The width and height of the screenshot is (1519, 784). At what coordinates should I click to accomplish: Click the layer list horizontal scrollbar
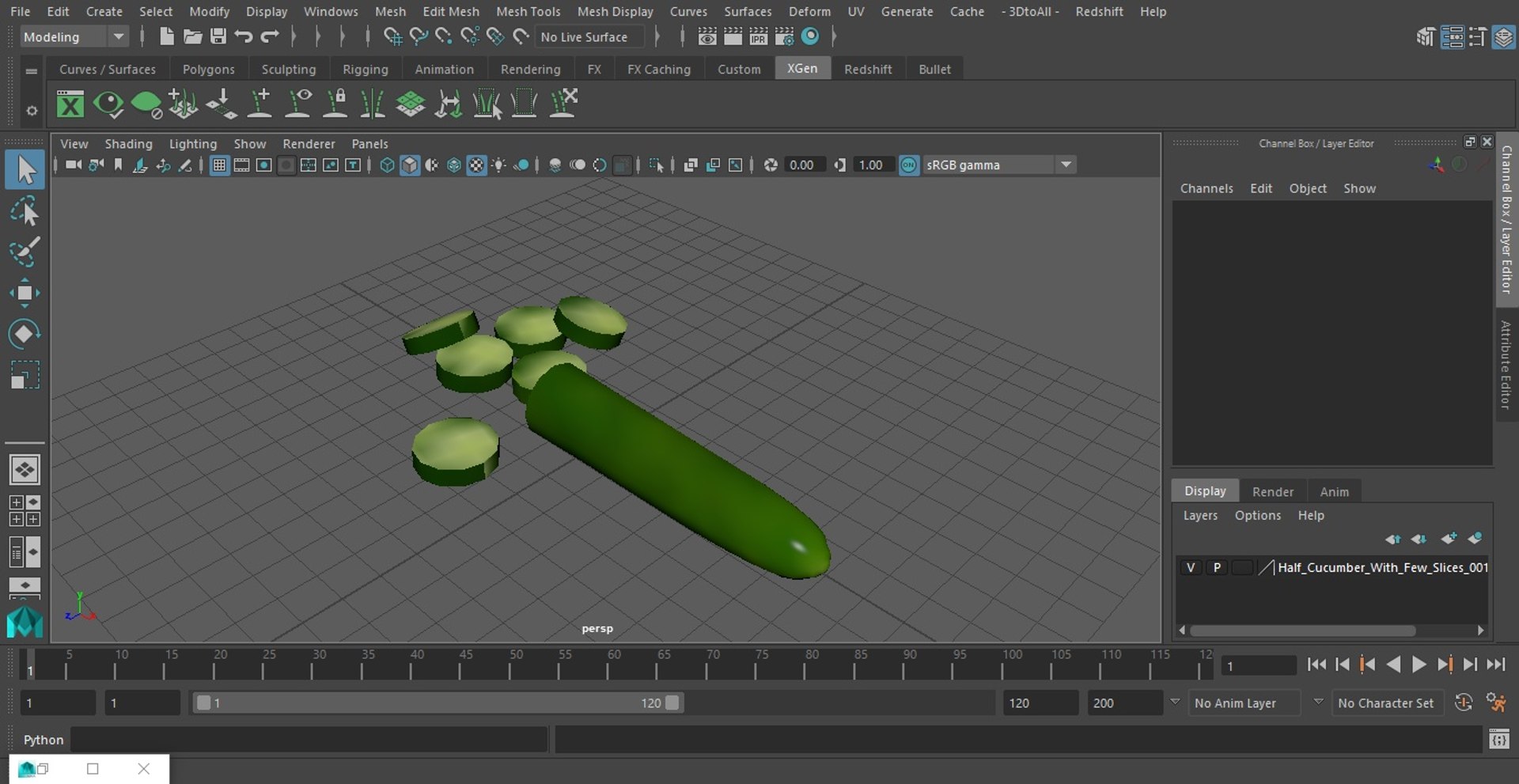[1302, 631]
